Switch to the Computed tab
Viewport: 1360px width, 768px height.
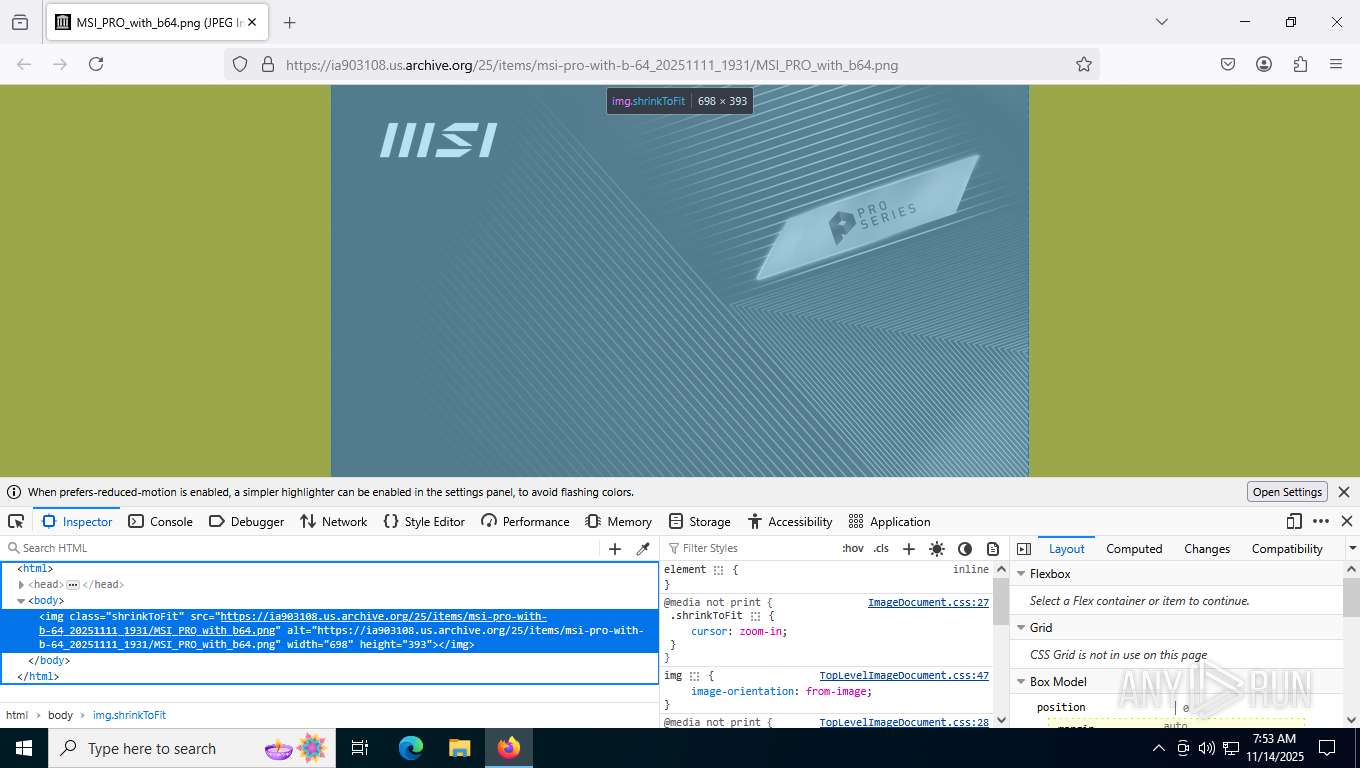(1134, 549)
